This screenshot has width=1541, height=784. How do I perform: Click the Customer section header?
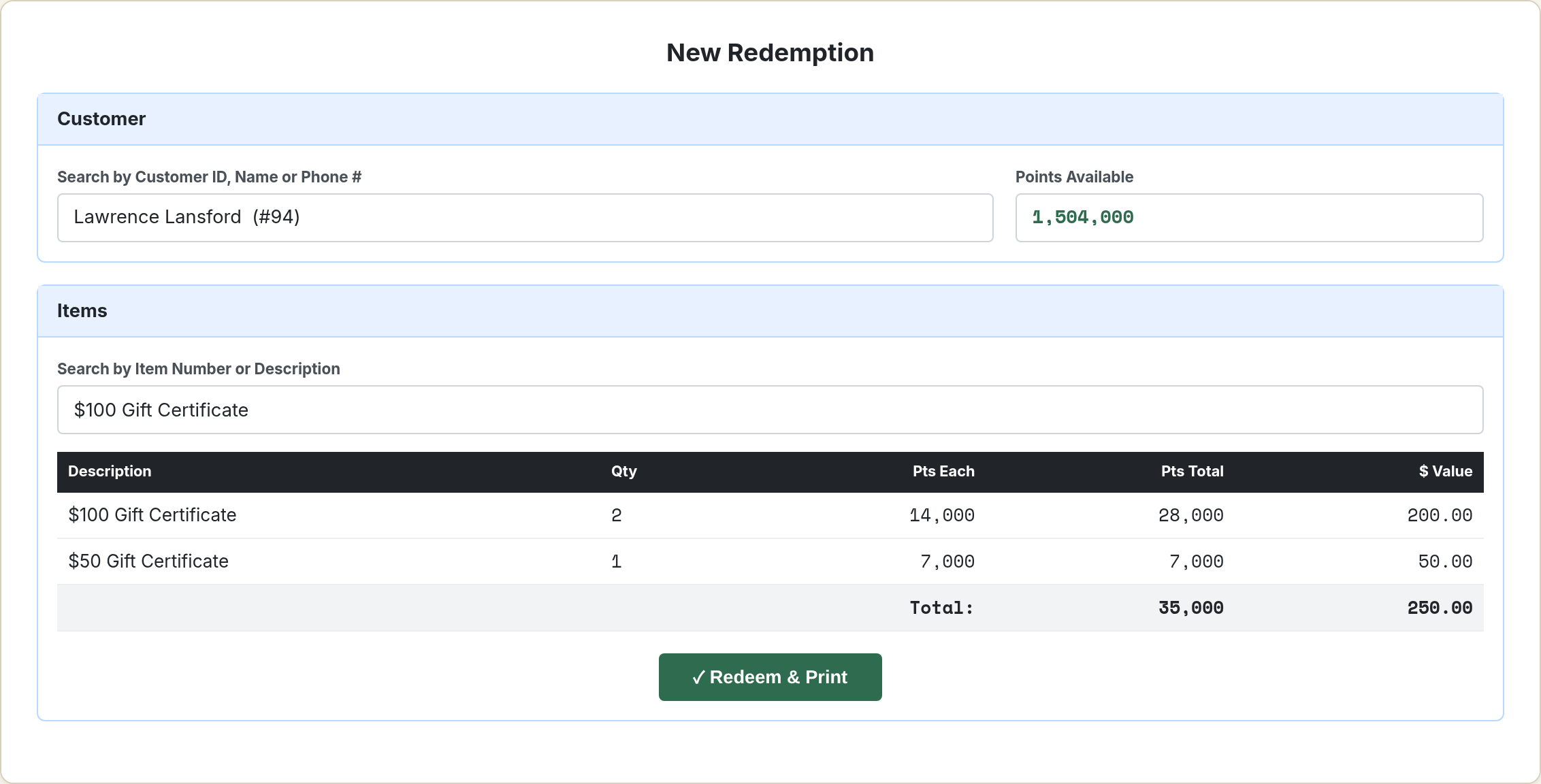(x=770, y=119)
